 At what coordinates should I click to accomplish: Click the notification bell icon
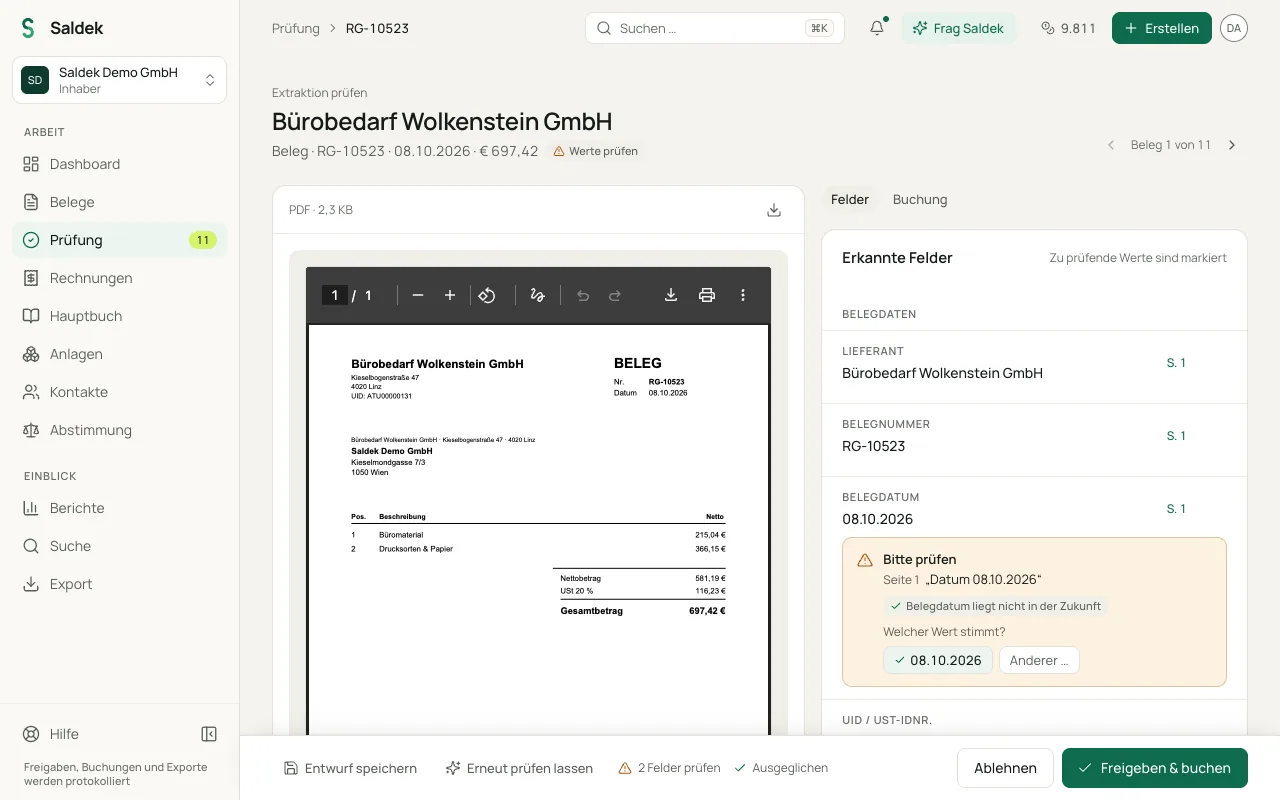[x=877, y=28]
